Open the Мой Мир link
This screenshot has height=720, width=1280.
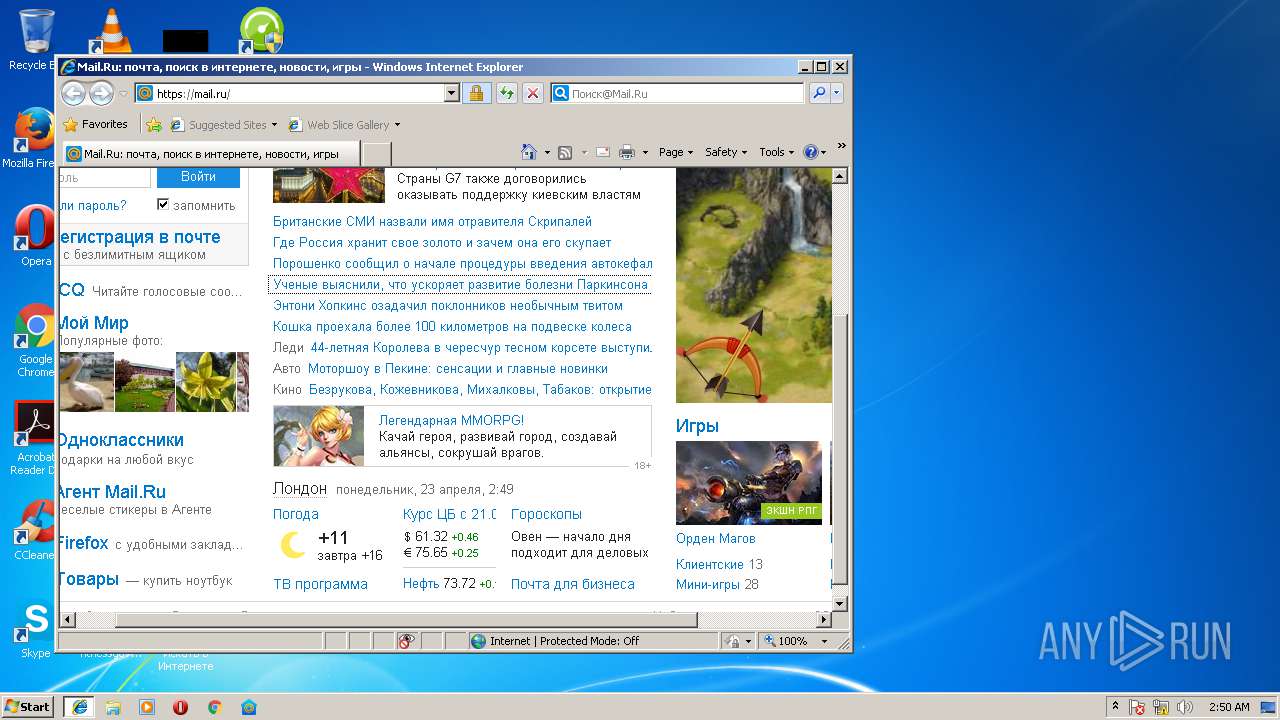click(93, 323)
